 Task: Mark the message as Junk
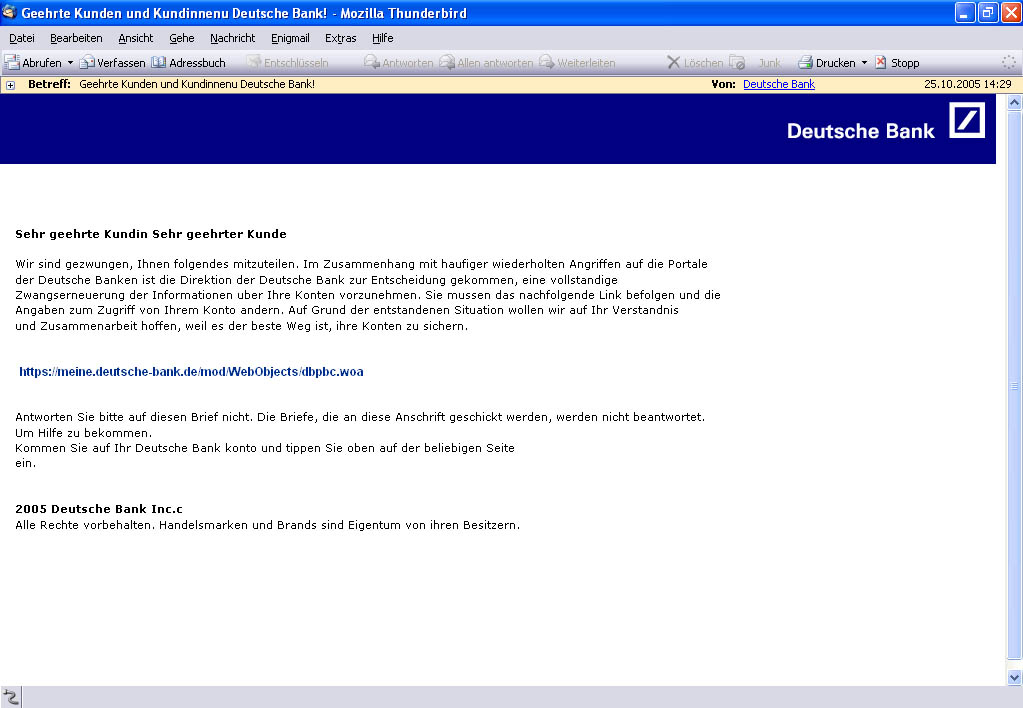769,63
